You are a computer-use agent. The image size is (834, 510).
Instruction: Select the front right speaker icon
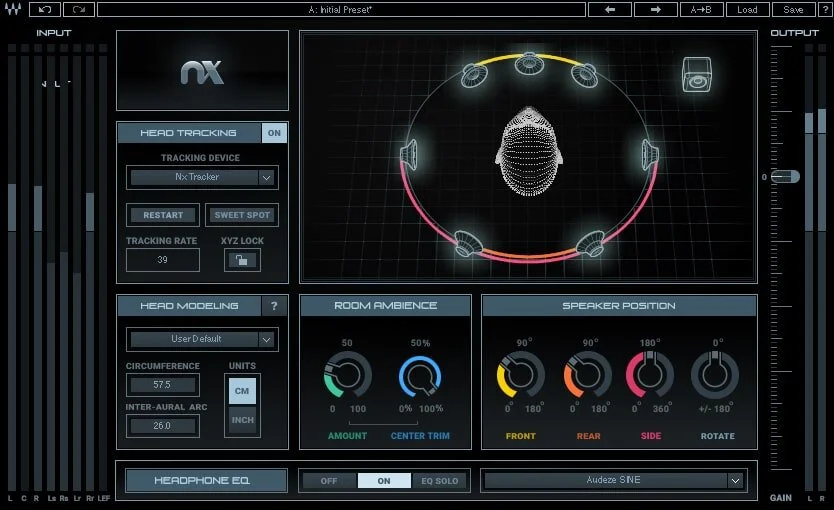coord(585,75)
